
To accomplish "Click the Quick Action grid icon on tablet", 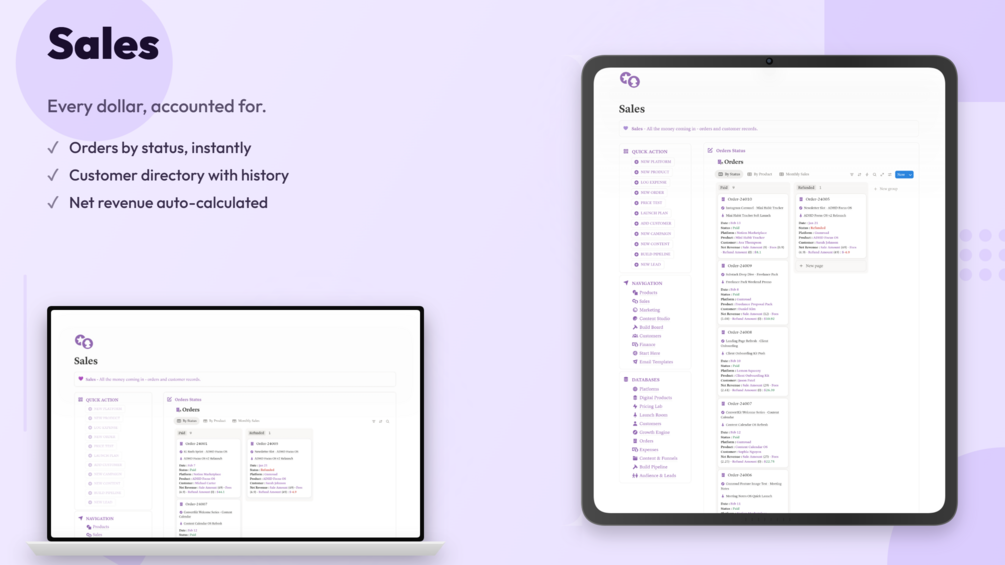I will (x=626, y=151).
